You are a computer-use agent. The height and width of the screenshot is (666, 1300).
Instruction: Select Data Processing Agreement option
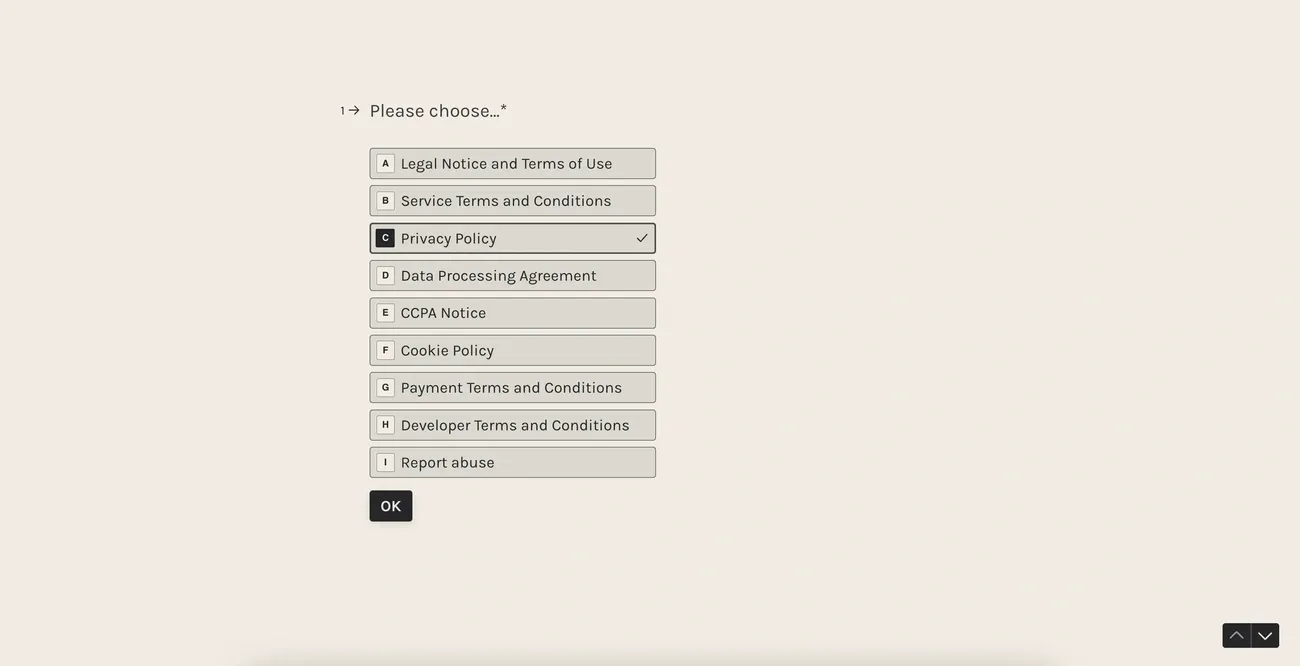pyautogui.click(x=498, y=276)
